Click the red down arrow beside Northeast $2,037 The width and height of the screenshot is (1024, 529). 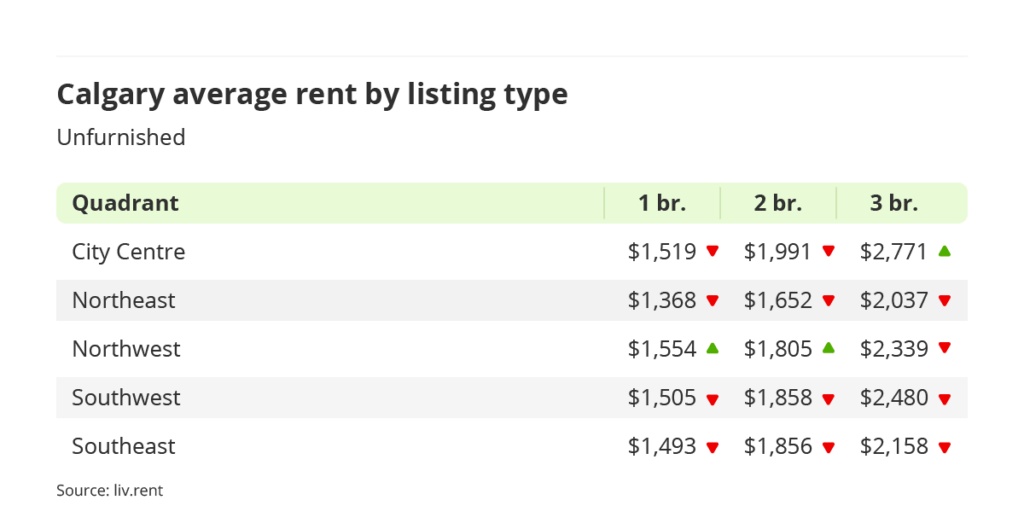944,300
